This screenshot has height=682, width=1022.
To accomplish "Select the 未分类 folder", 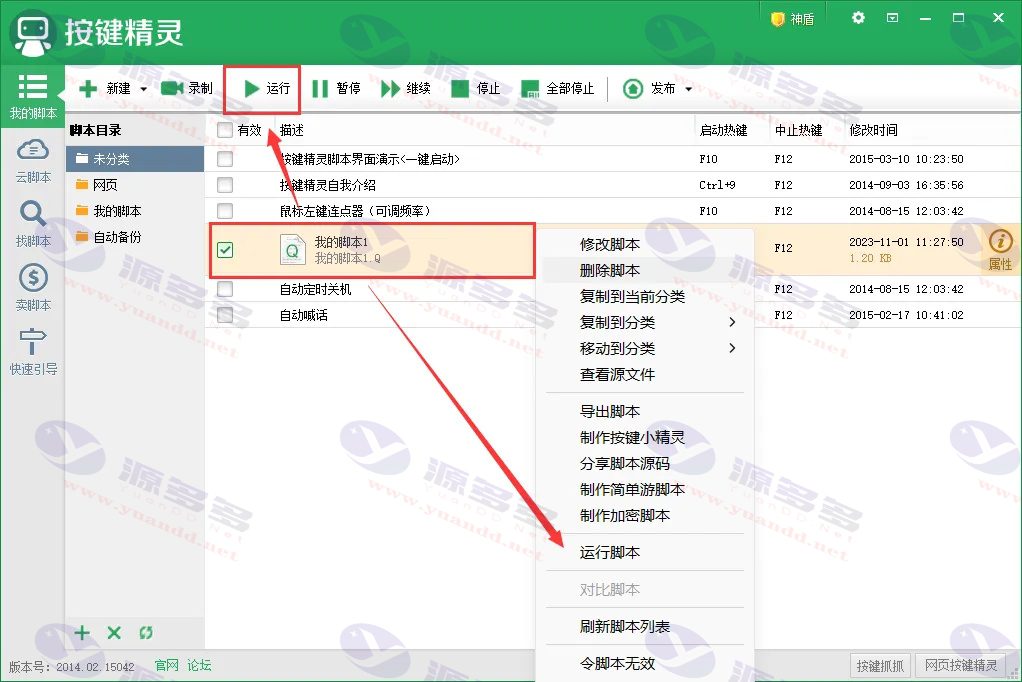I will [135, 158].
